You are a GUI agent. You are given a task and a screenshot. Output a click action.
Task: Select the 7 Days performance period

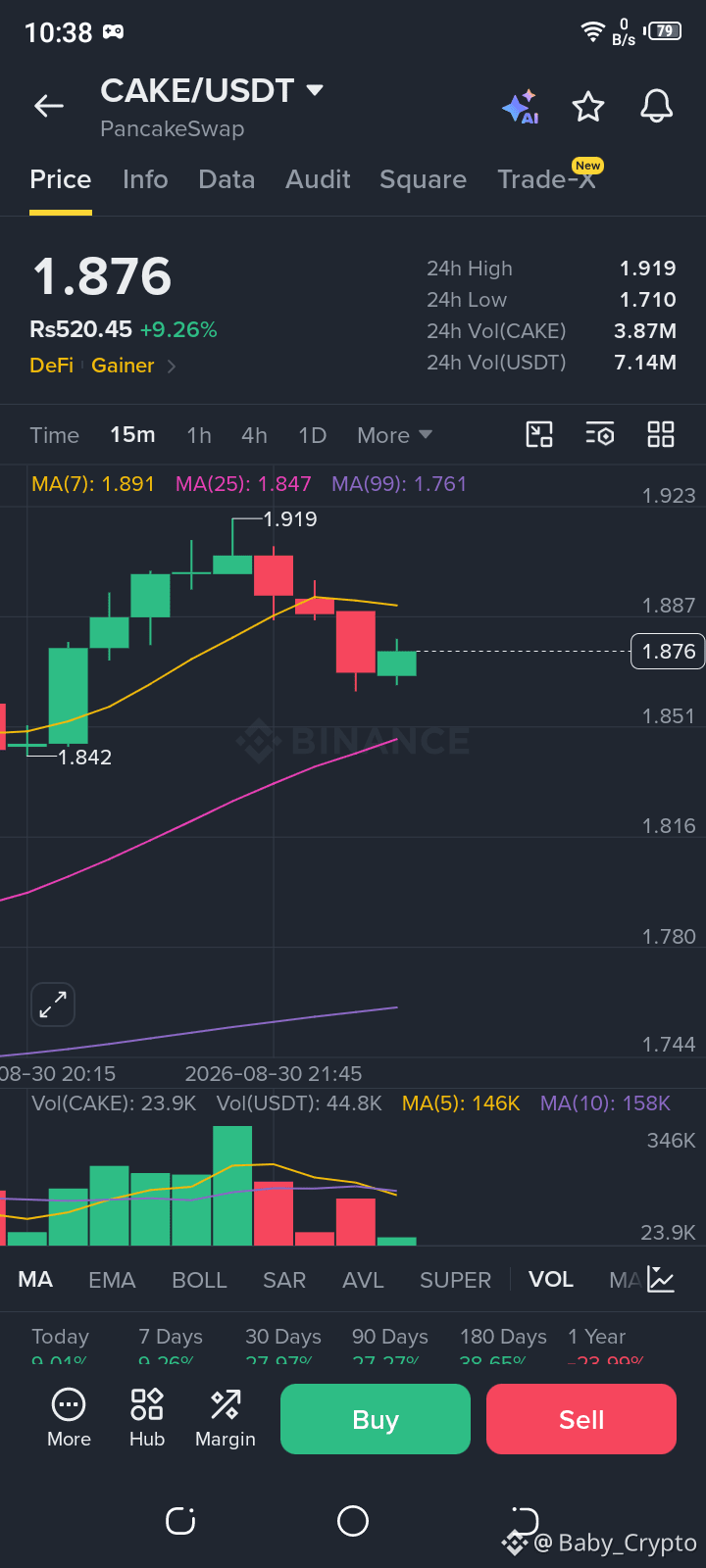click(x=171, y=1337)
